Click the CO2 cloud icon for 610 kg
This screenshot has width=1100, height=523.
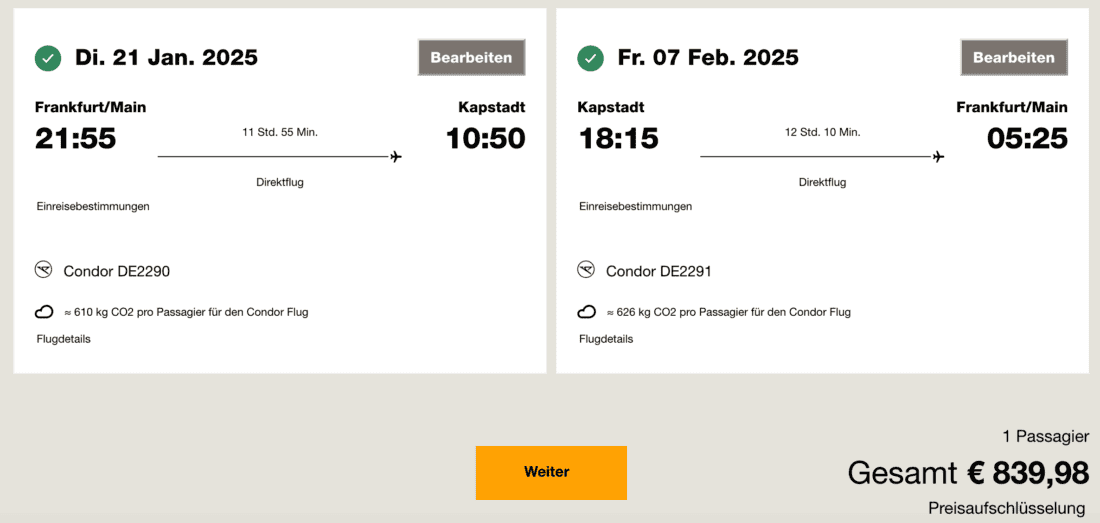44,312
